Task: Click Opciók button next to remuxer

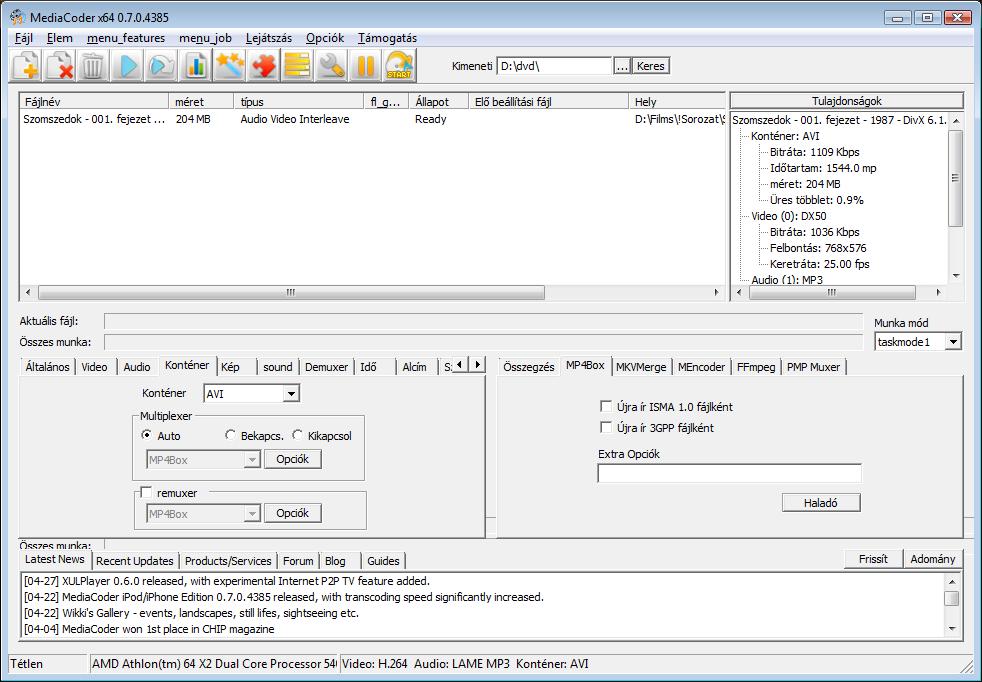Action: coord(292,513)
